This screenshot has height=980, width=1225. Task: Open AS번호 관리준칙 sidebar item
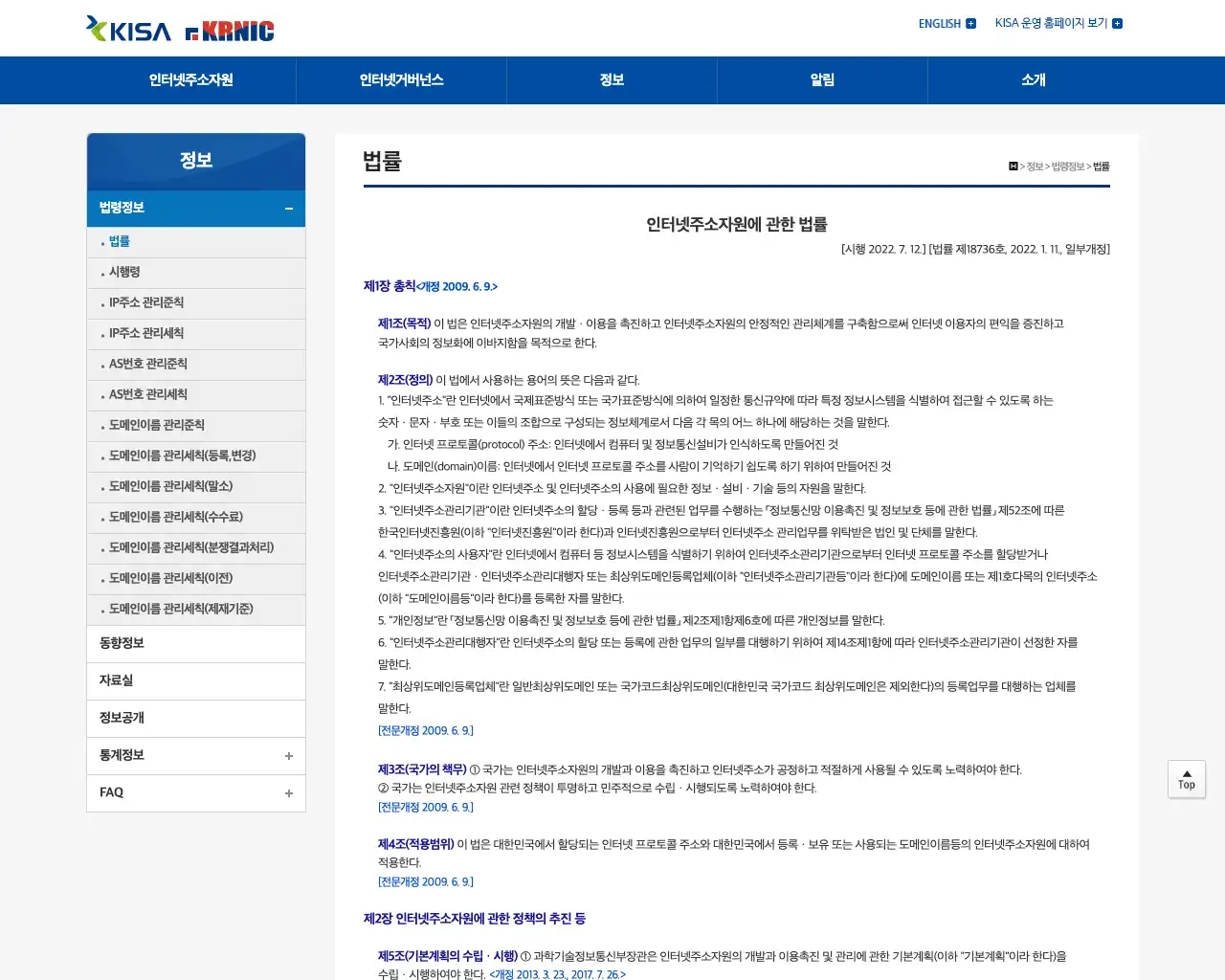(196, 365)
